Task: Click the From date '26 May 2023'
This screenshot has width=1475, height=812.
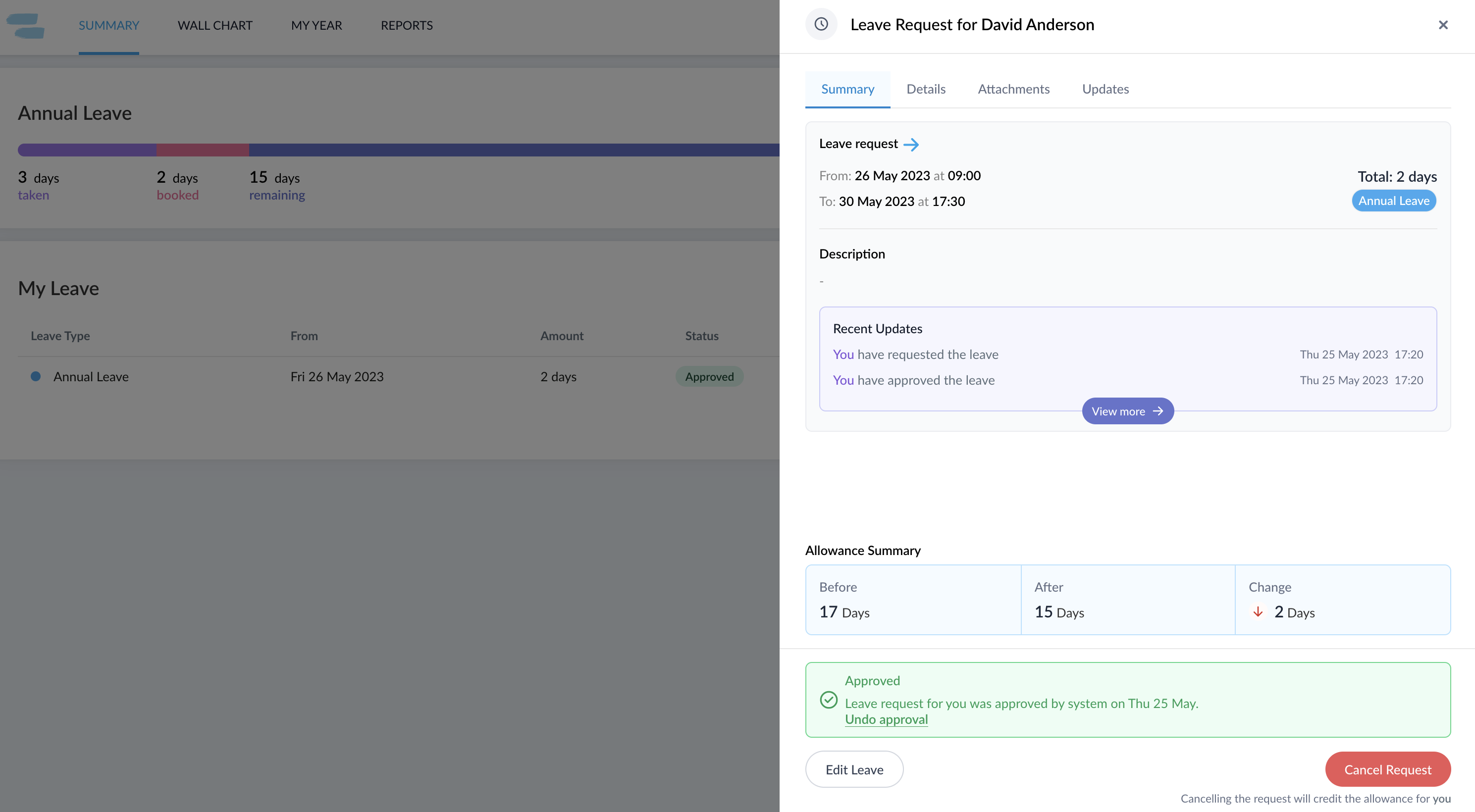Action: (x=892, y=176)
